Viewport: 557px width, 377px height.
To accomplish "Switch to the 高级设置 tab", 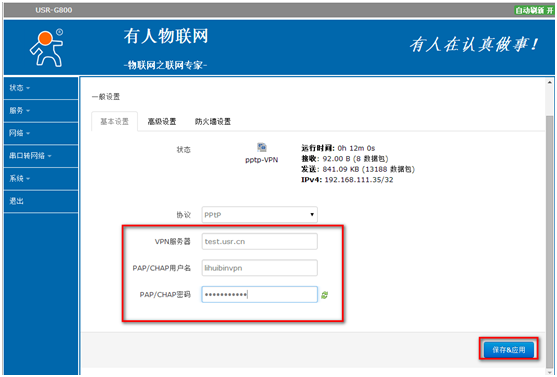I will 162,122.
